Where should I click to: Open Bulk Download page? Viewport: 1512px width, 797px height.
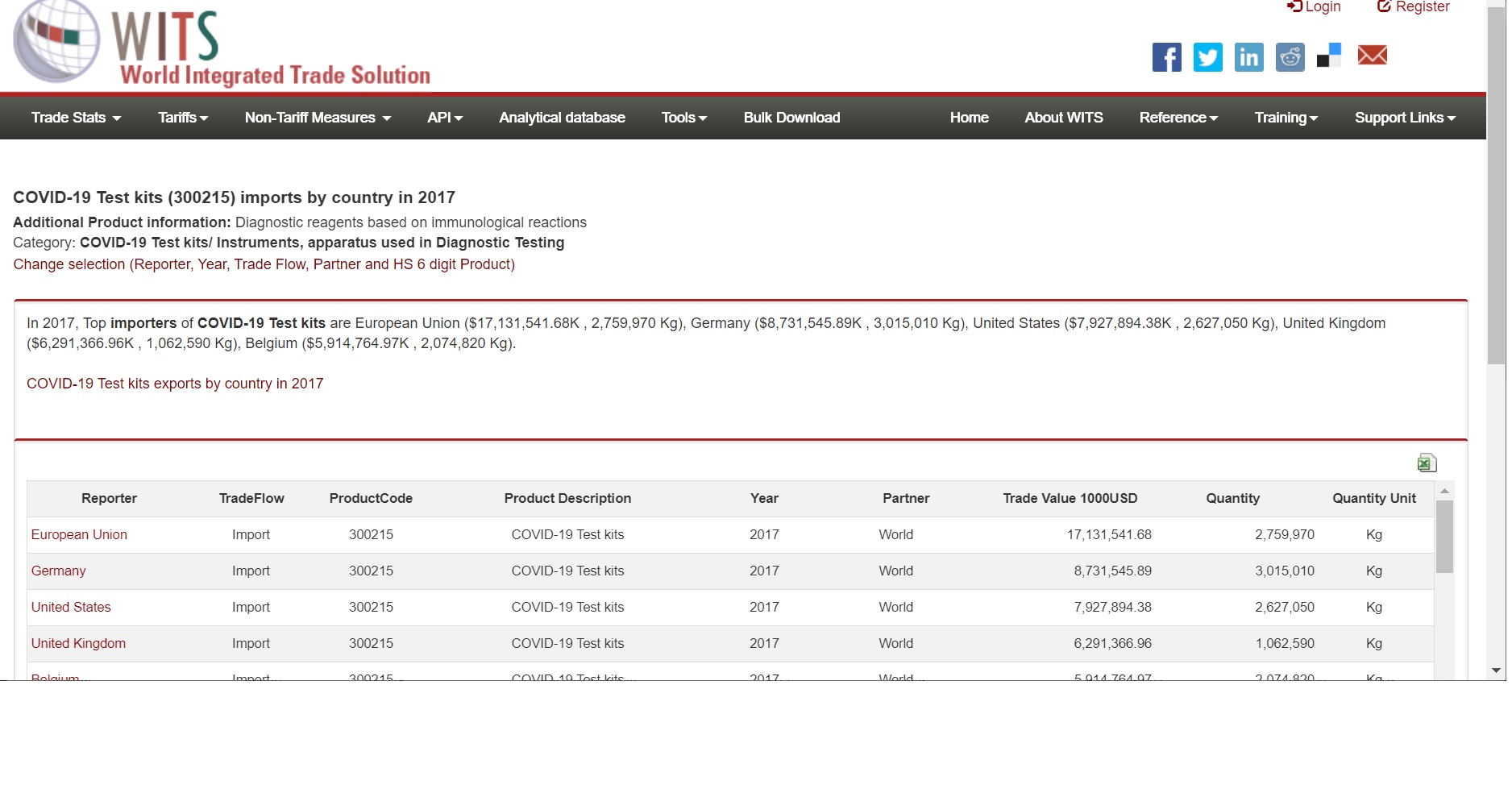(x=791, y=118)
